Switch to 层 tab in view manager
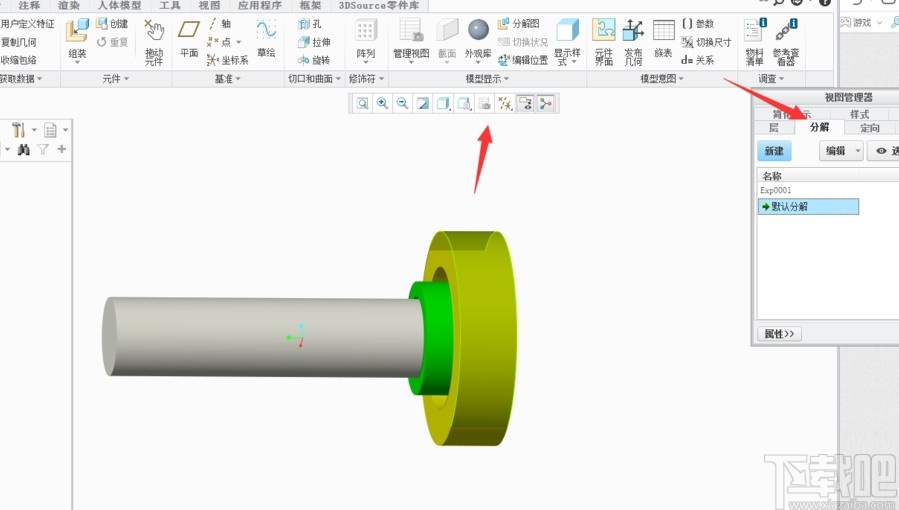Screen dimensions: 899x510 [x=773, y=127]
